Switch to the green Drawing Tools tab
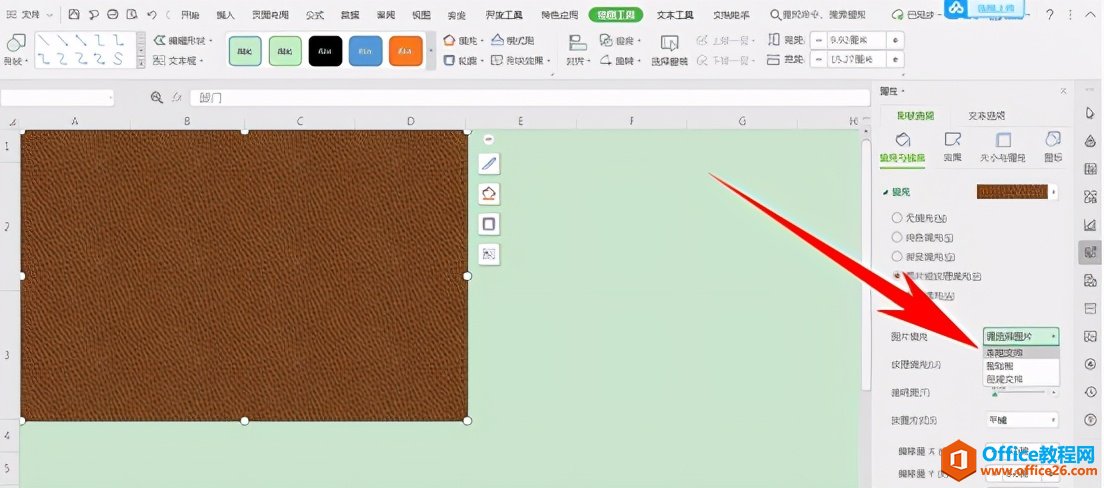1104x488 pixels. pyautogui.click(x=615, y=15)
